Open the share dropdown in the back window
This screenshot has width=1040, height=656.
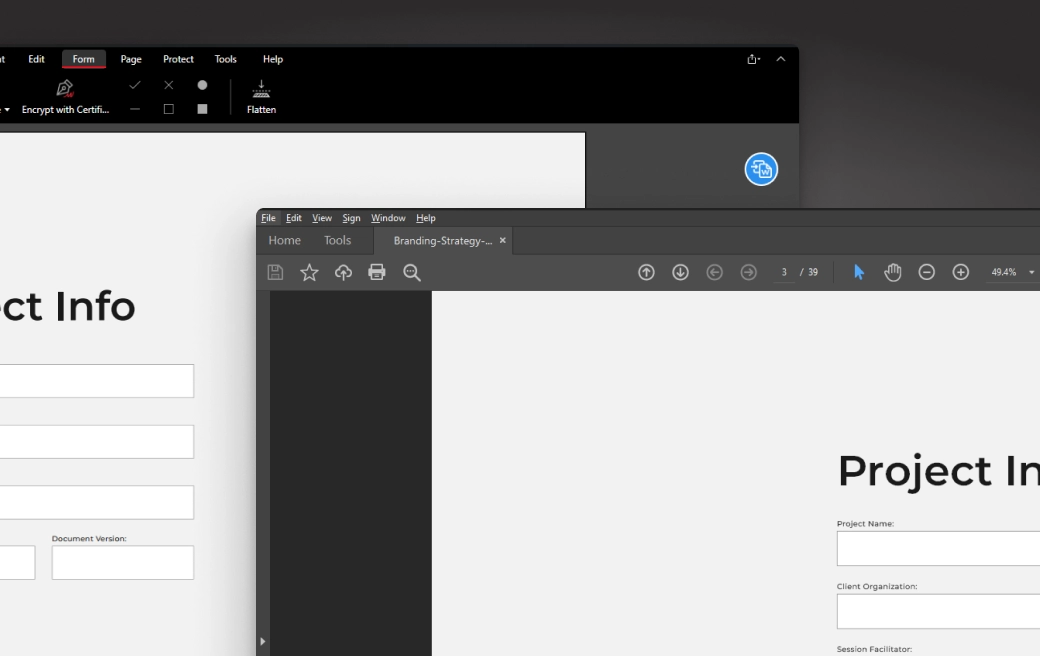click(753, 59)
